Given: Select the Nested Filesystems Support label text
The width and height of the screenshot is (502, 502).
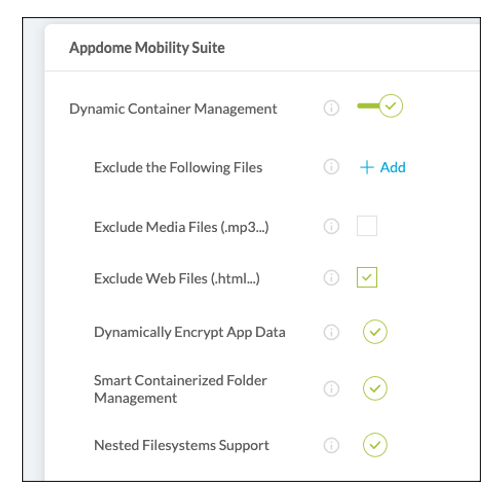Looking at the screenshot, I should 181,445.
